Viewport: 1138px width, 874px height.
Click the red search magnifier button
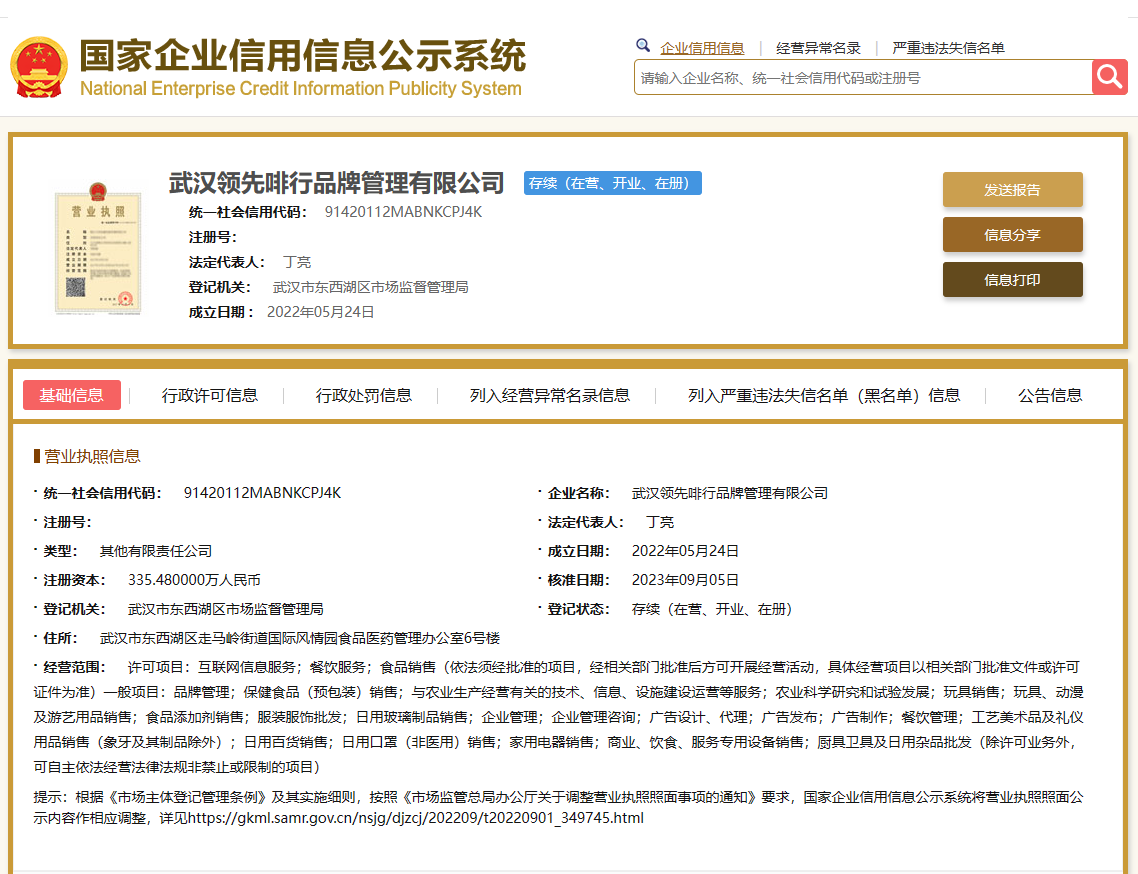click(x=1110, y=77)
